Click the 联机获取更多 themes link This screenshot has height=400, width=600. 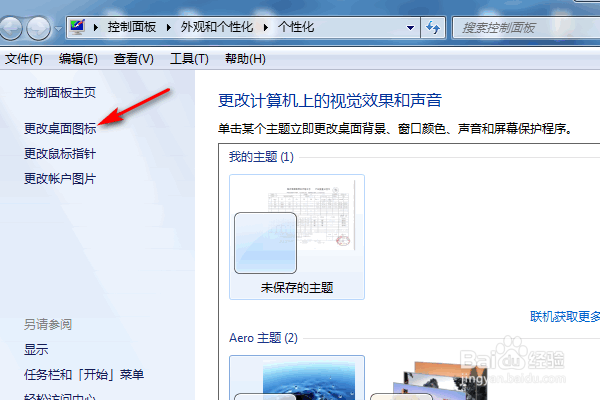coord(565,317)
